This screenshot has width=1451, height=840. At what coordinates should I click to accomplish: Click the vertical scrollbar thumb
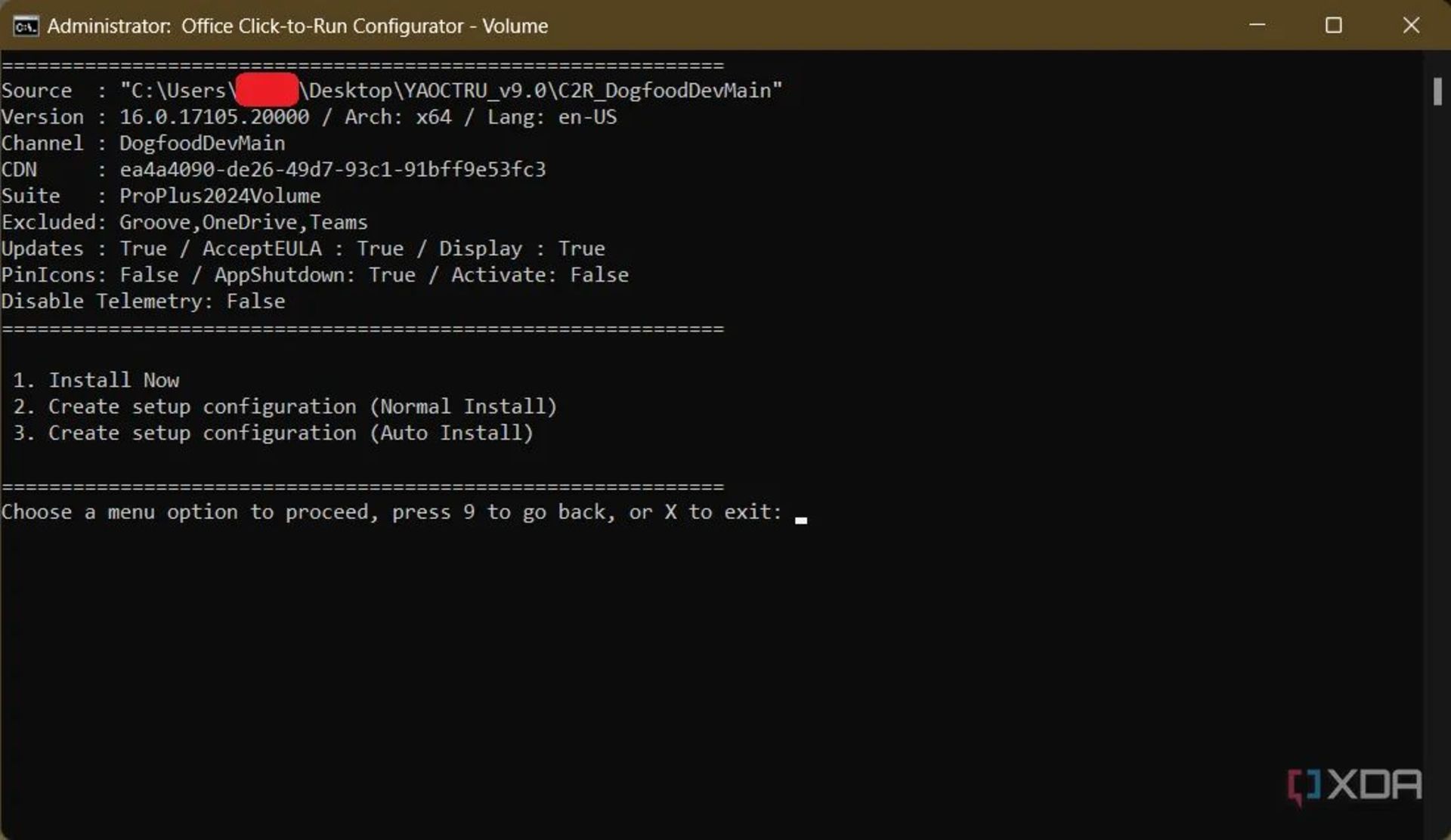(1437, 91)
